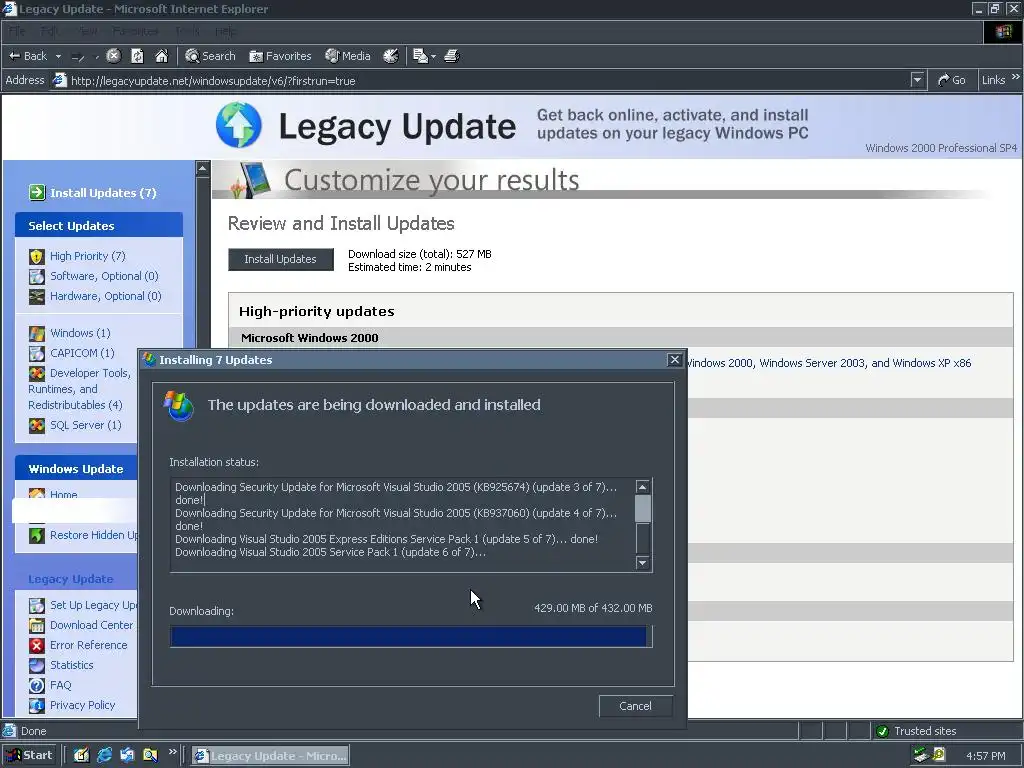Open the Favorites menu
Screen dimensions: 1024x768
tap(135, 31)
